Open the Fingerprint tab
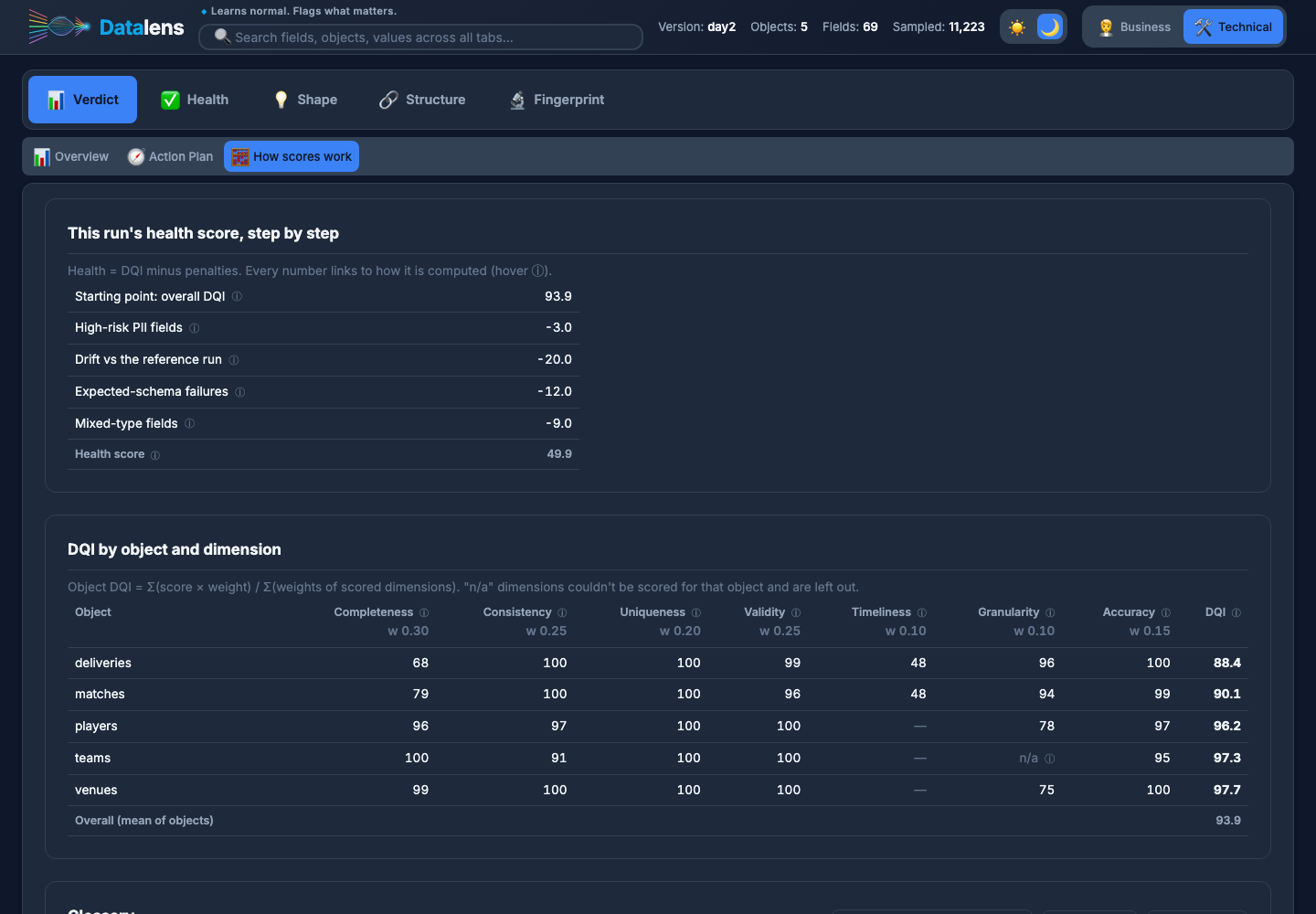The height and width of the screenshot is (914, 1316). coord(557,100)
